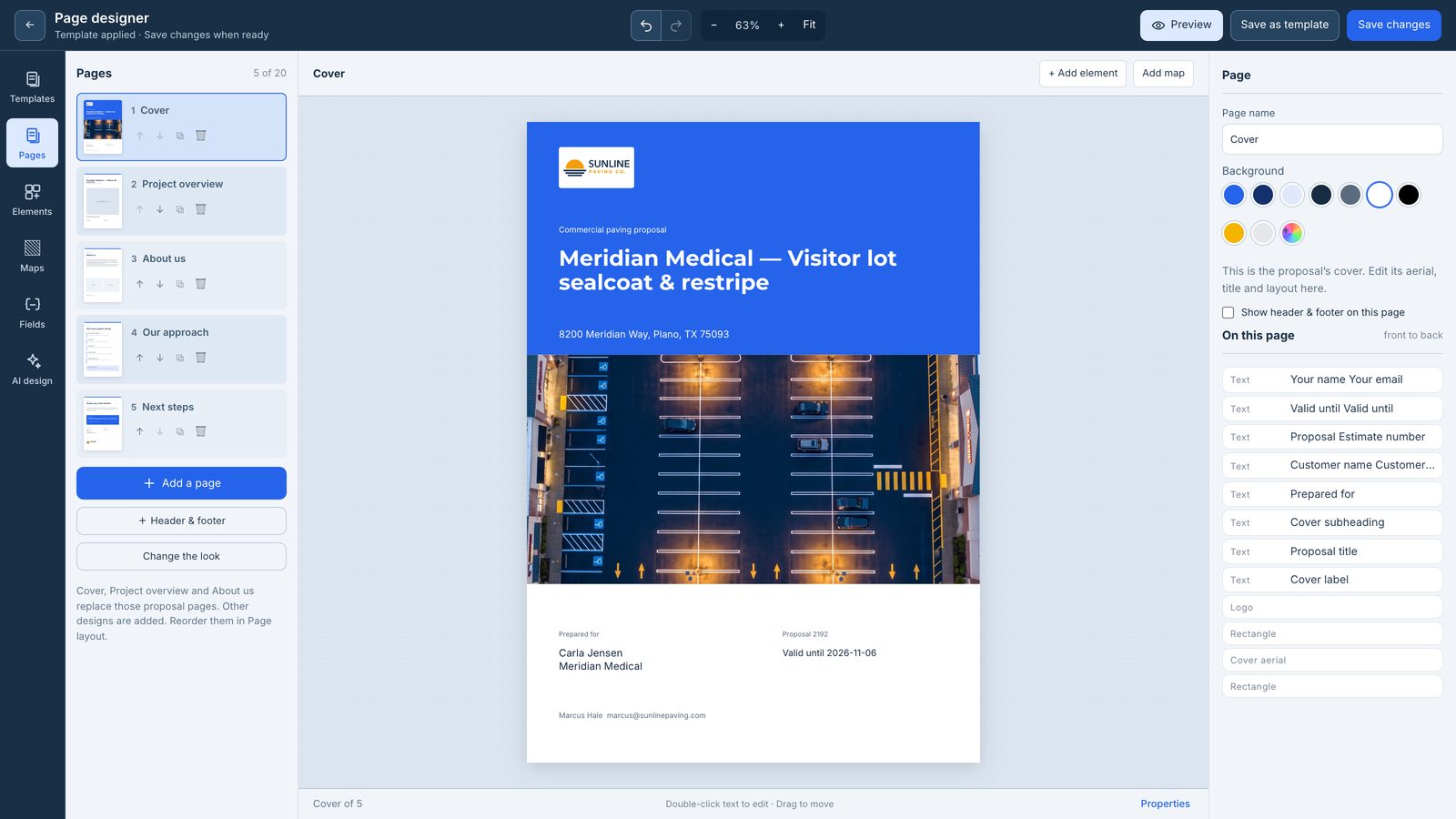Image resolution: width=1456 pixels, height=819 pixels.
Task: Click Add element button
Action: [1083, 74]
